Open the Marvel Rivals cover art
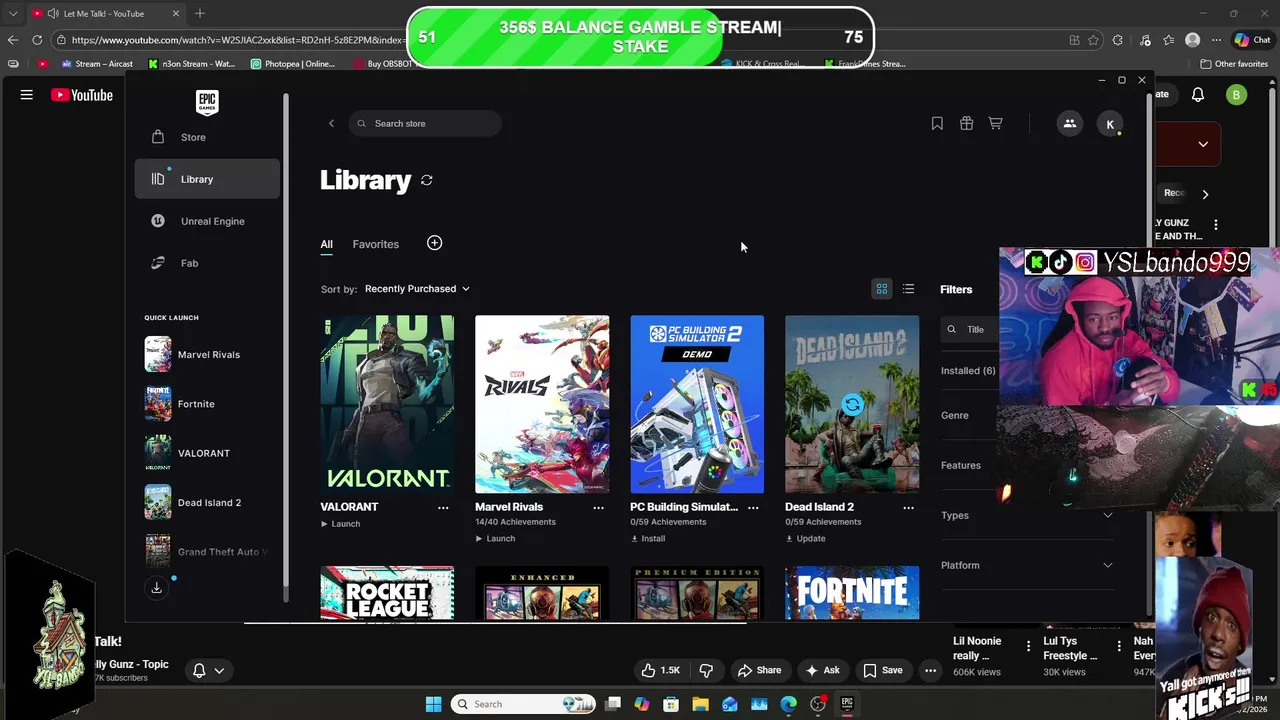Viewport: 1280px width, 720px height. (542, 404)
